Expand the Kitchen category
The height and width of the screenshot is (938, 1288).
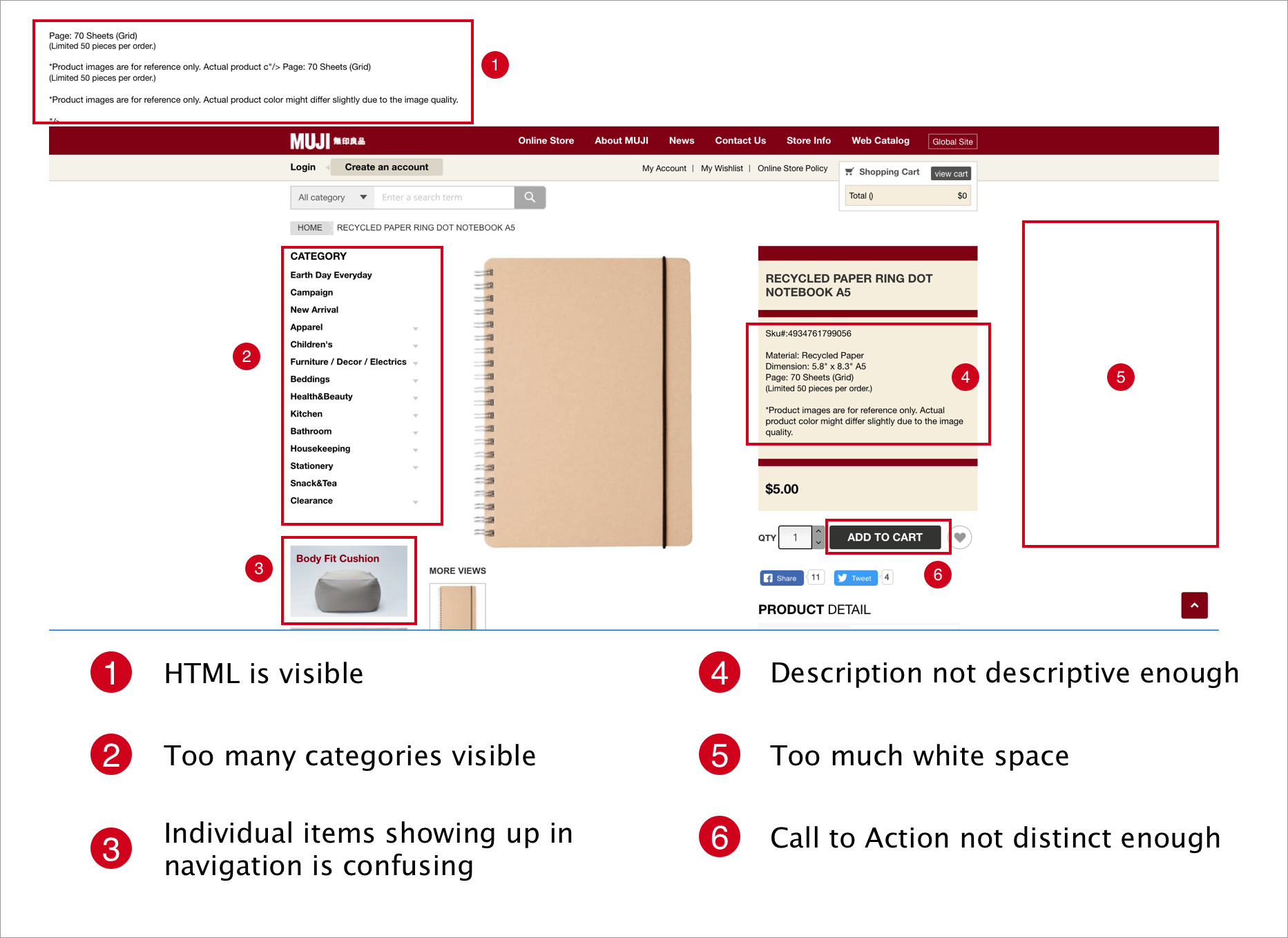coord(416,415)
